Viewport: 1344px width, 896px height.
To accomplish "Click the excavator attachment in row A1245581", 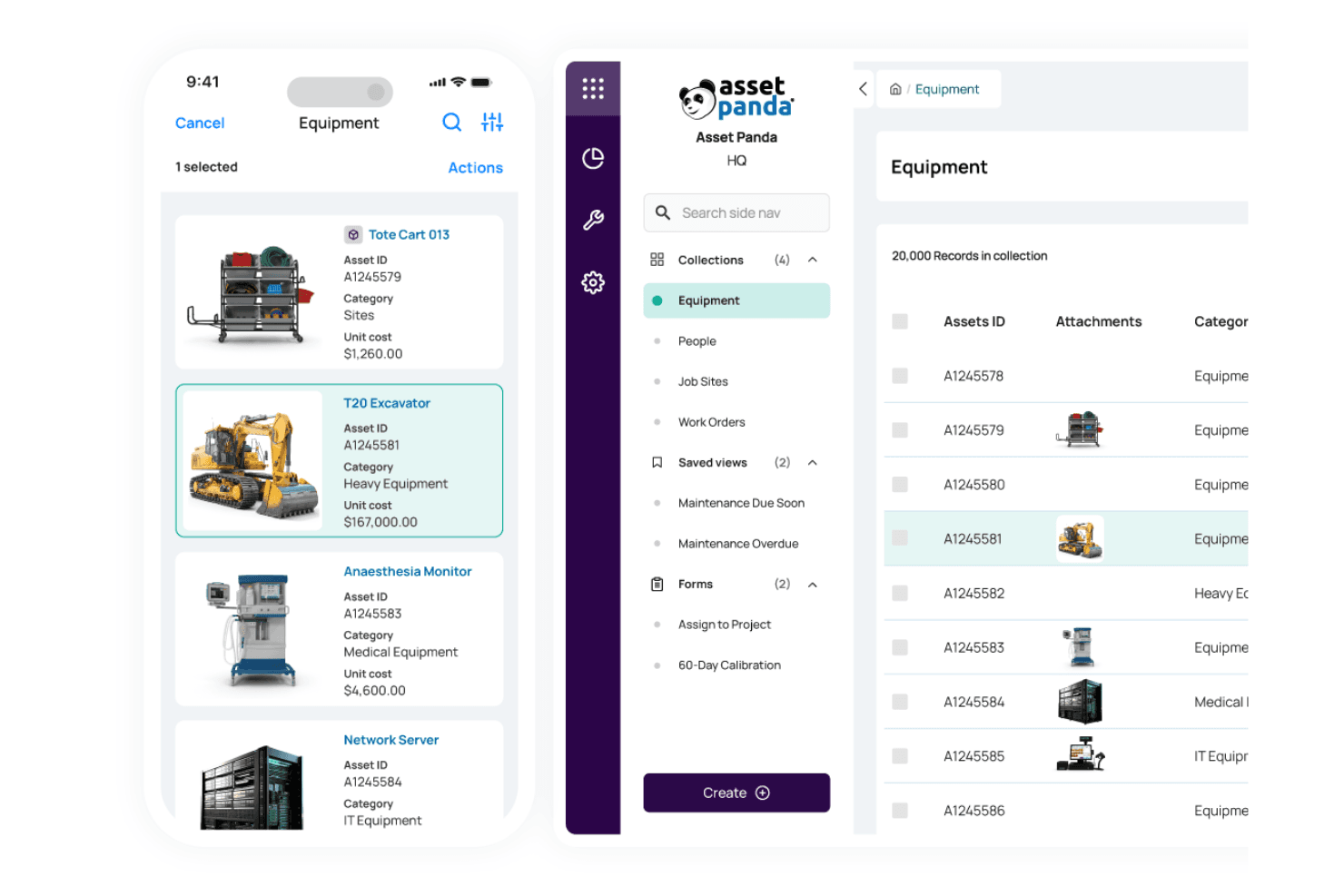I will pyautogui.click(x=1080, y=538).
